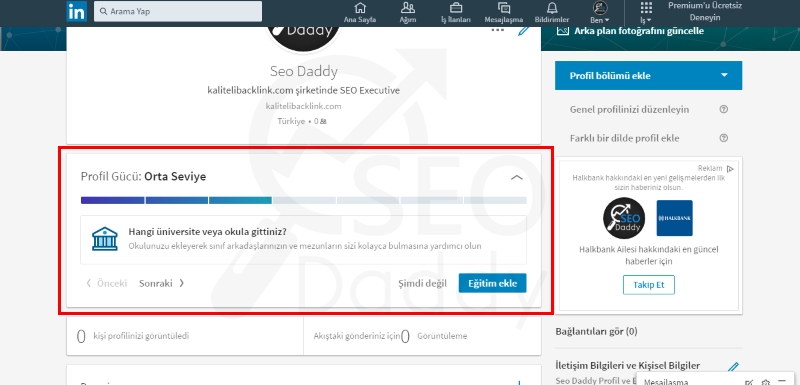The width and height of the screenshot is (800, 385).
Task: Click the LinkedIn logo icon
Action: click(77, 11)
